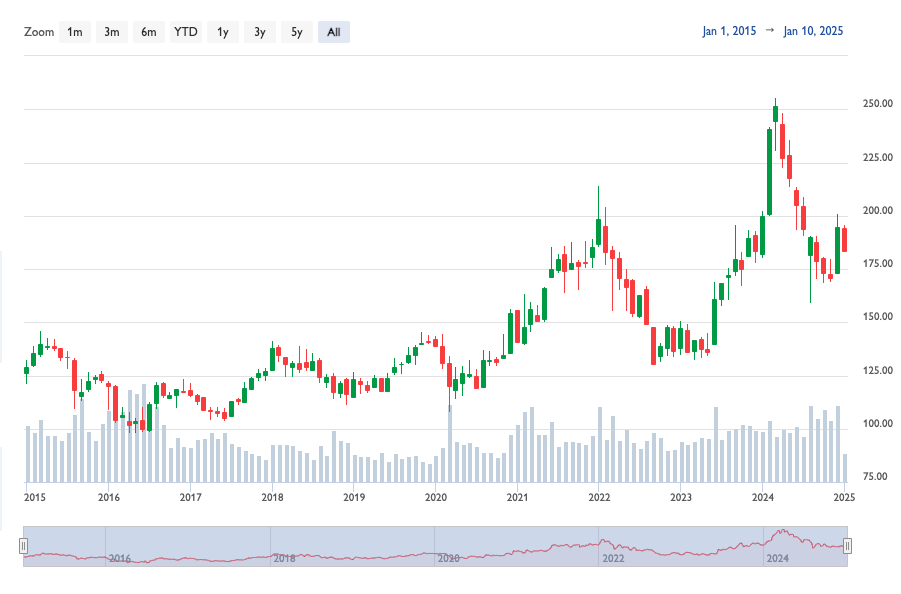The image size is (901, 594).
Task: Click the 2018 label in the navigator
Action: pyautogui.click(x=284, y=558)
